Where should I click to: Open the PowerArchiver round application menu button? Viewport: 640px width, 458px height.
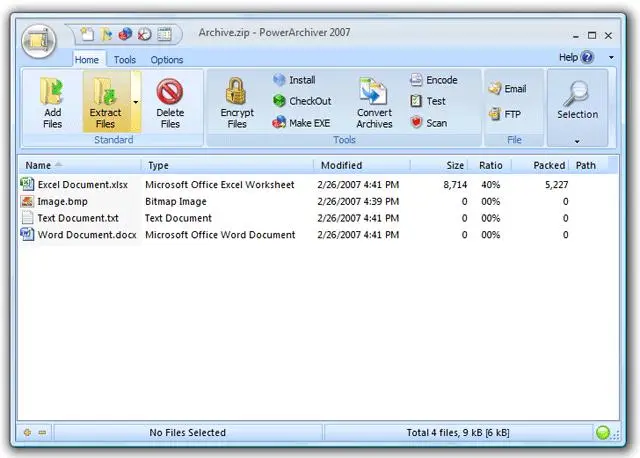[39, 41]
